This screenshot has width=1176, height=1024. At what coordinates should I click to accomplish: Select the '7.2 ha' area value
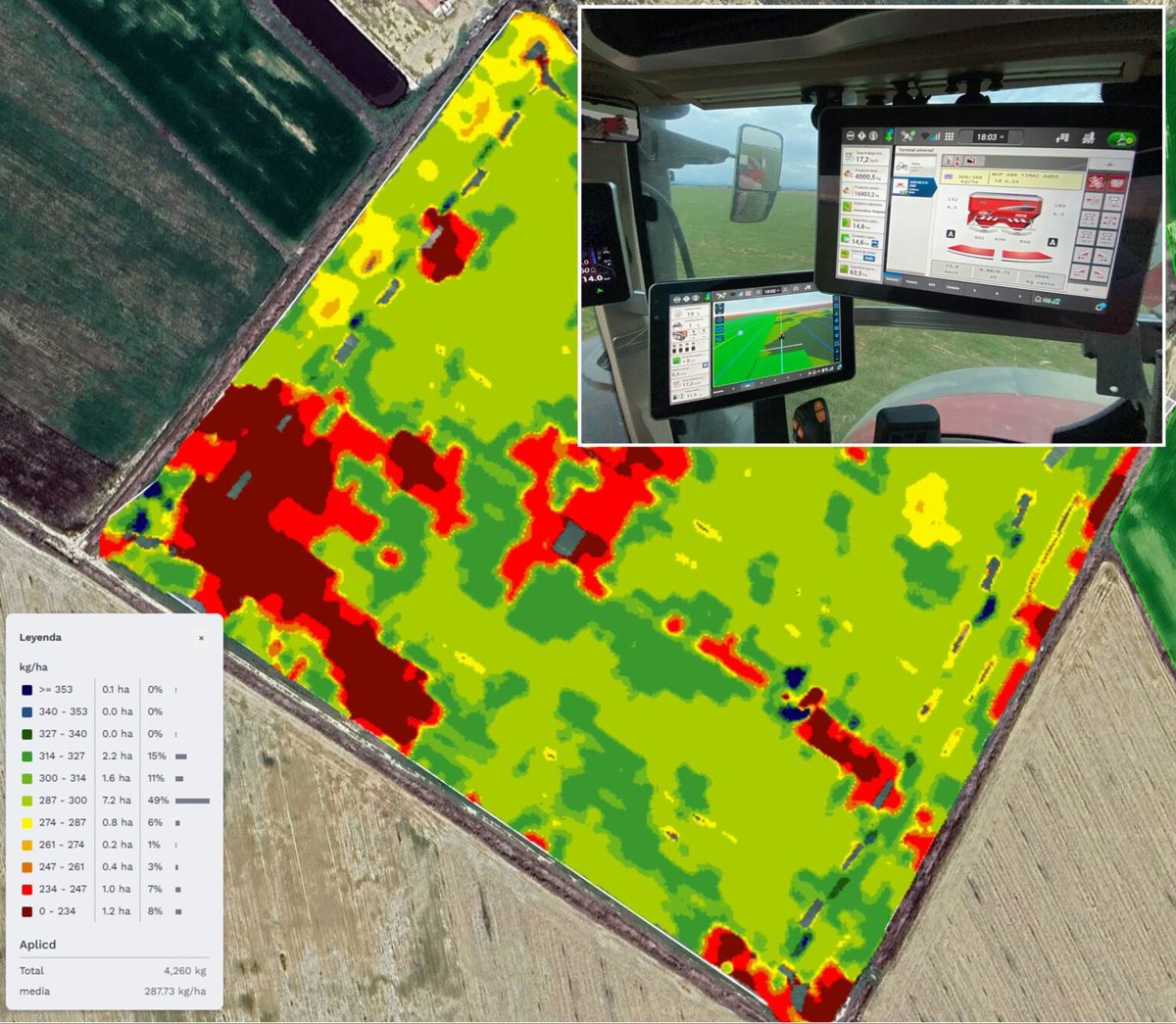click(117, 801)
